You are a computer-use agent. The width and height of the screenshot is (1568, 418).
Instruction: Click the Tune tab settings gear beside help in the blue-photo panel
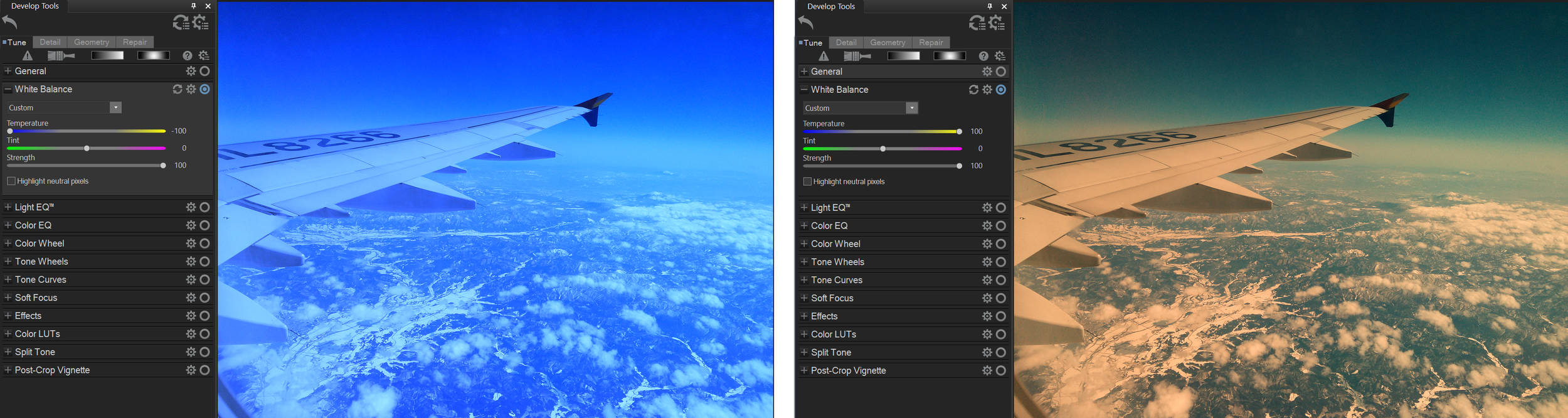coord(204,56)
